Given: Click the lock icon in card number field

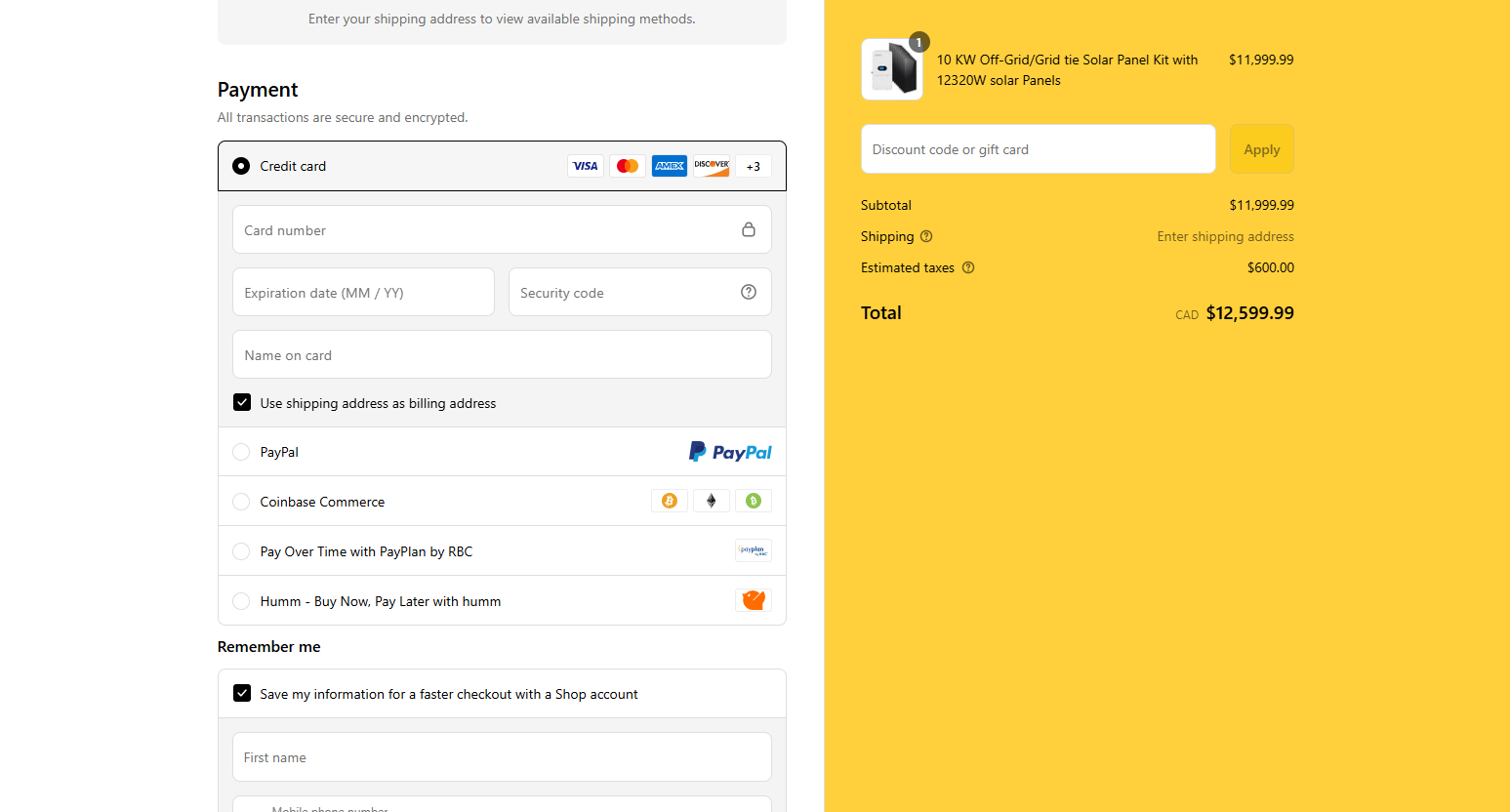Looking at the screenshot, I should (749, 229).
